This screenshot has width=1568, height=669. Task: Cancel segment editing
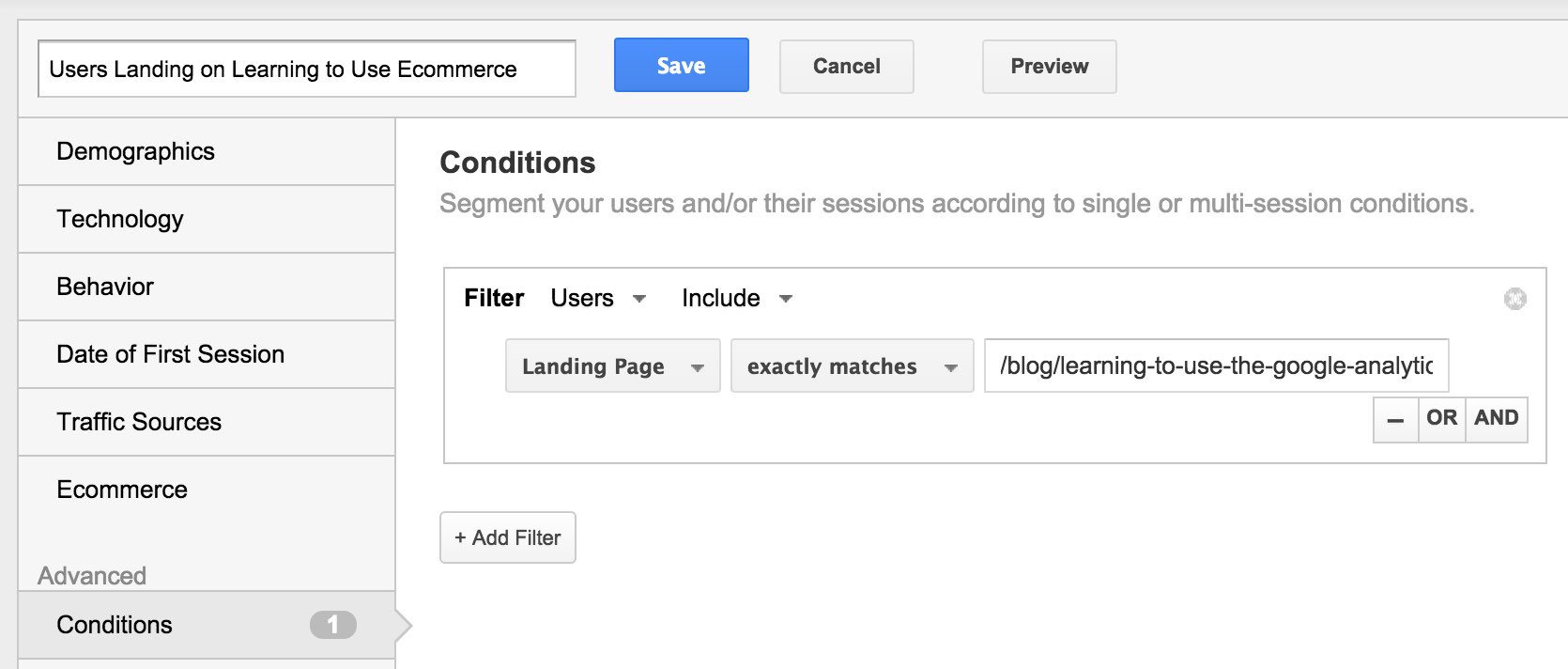click(x=847, y=66)
